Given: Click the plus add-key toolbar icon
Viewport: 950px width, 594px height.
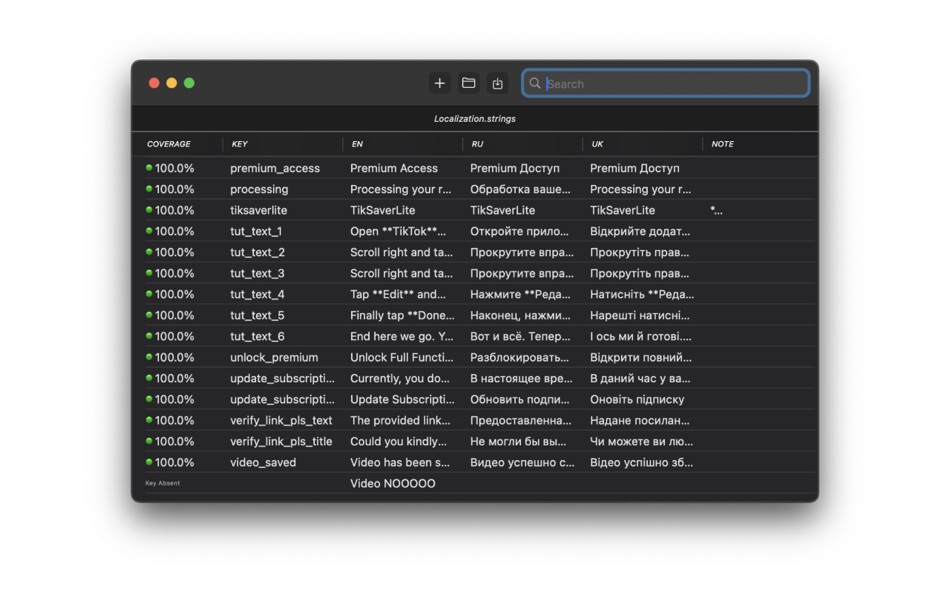Looking at the screenshot, I should [439, 83].
